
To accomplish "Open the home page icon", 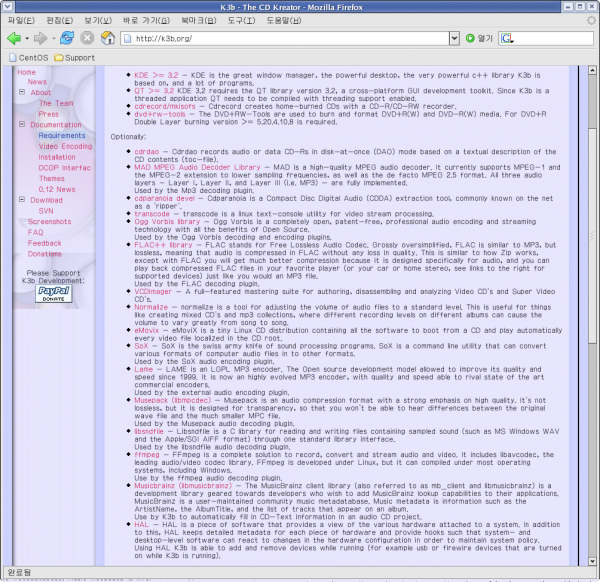I will pyautogui.click(x=108, y=38).
